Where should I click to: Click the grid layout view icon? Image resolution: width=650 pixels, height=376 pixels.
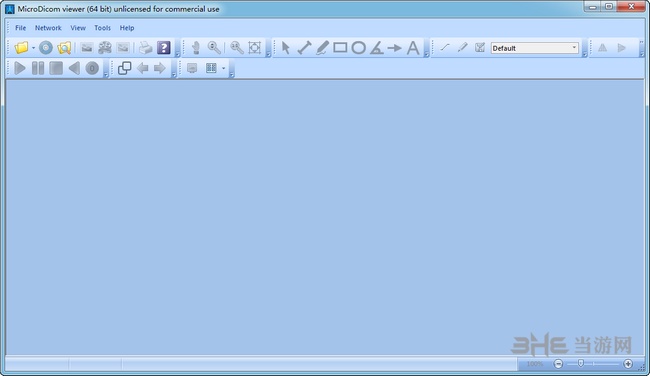[x=211, y=68]
